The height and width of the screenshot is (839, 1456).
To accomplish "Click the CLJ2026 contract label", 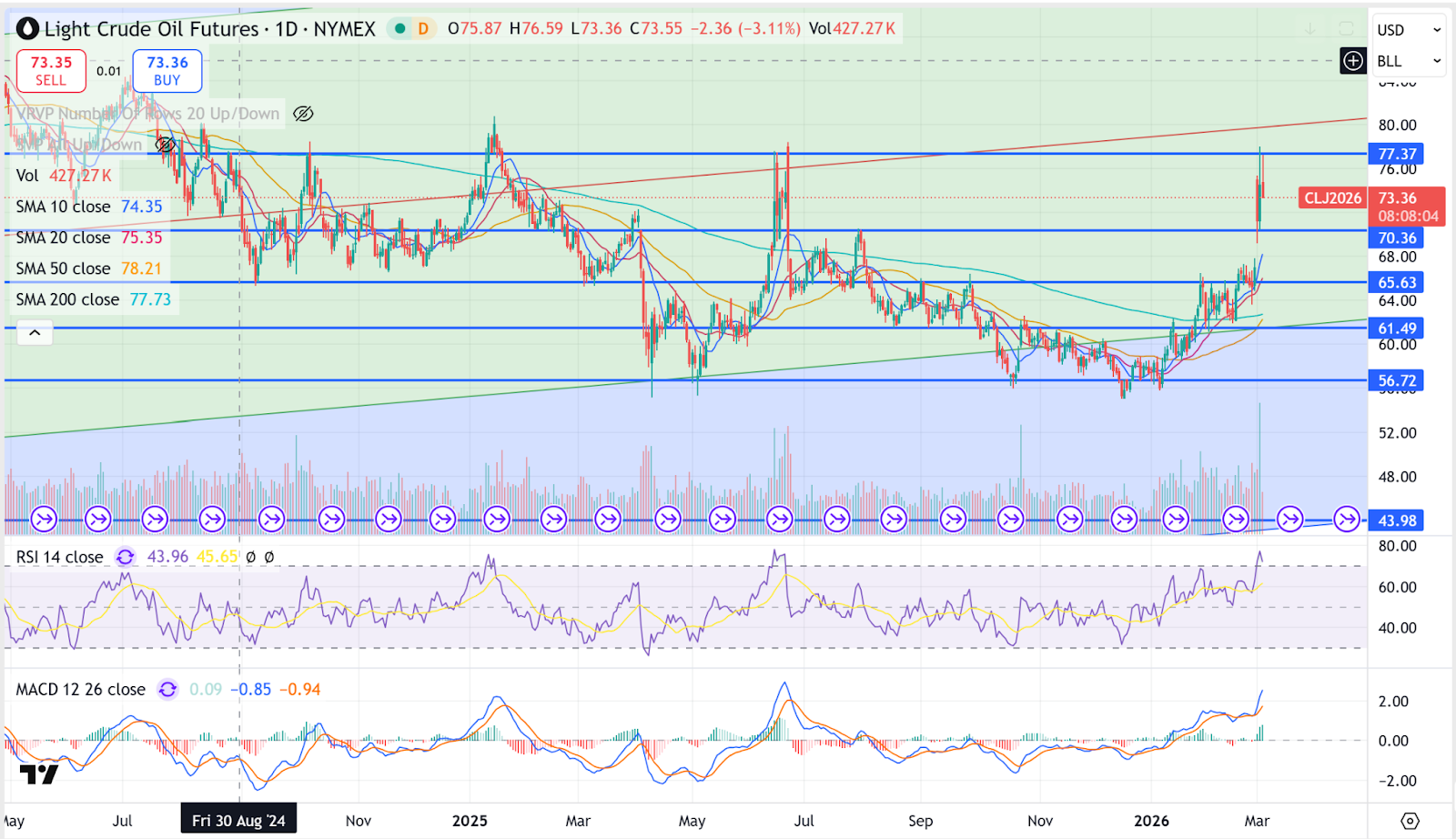I will pyautogui.click(x=1333, y=197).
